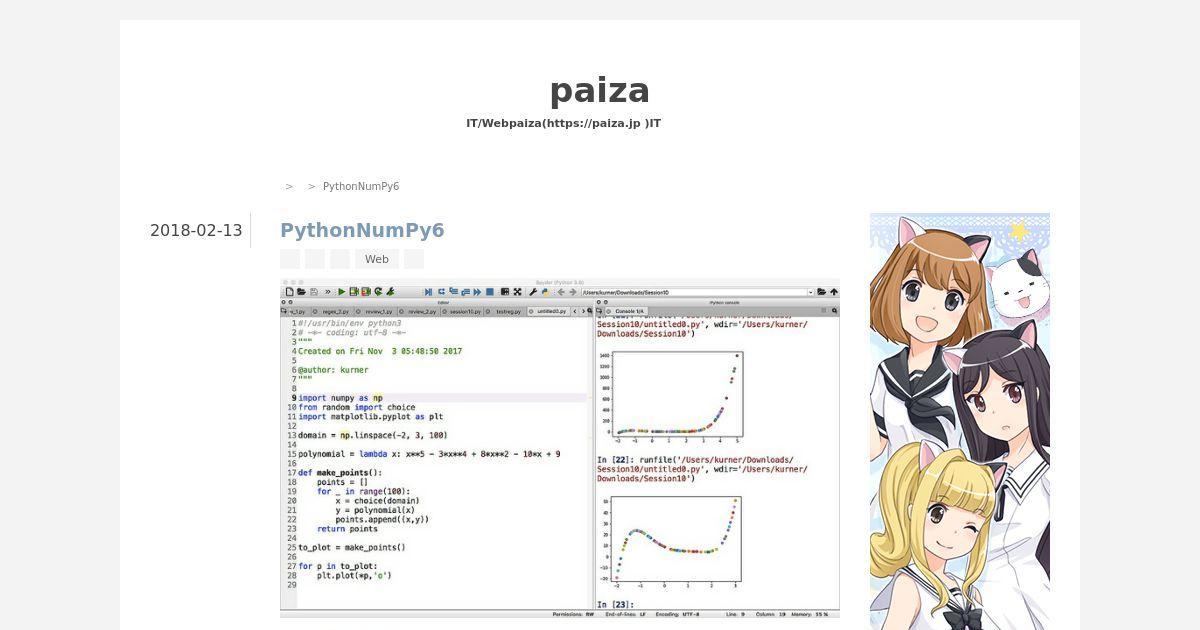Click the Change to parent directory up arrow
1200x630 pixels.
coord(834,292)
